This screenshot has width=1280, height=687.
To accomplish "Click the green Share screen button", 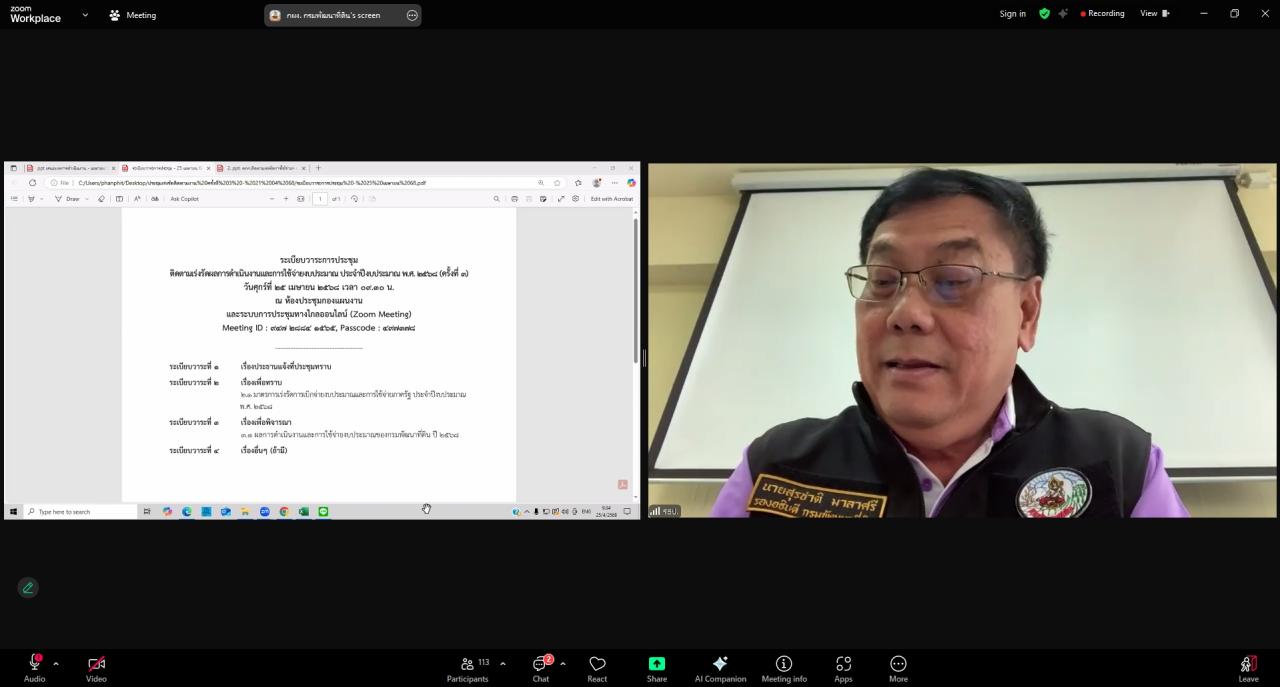I will (656, 668).
